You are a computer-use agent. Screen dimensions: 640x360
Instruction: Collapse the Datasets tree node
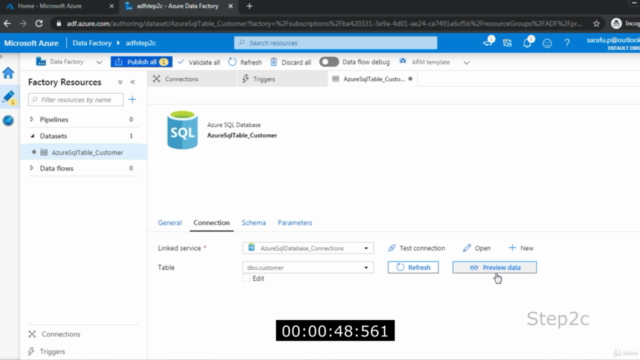(32, 136)
